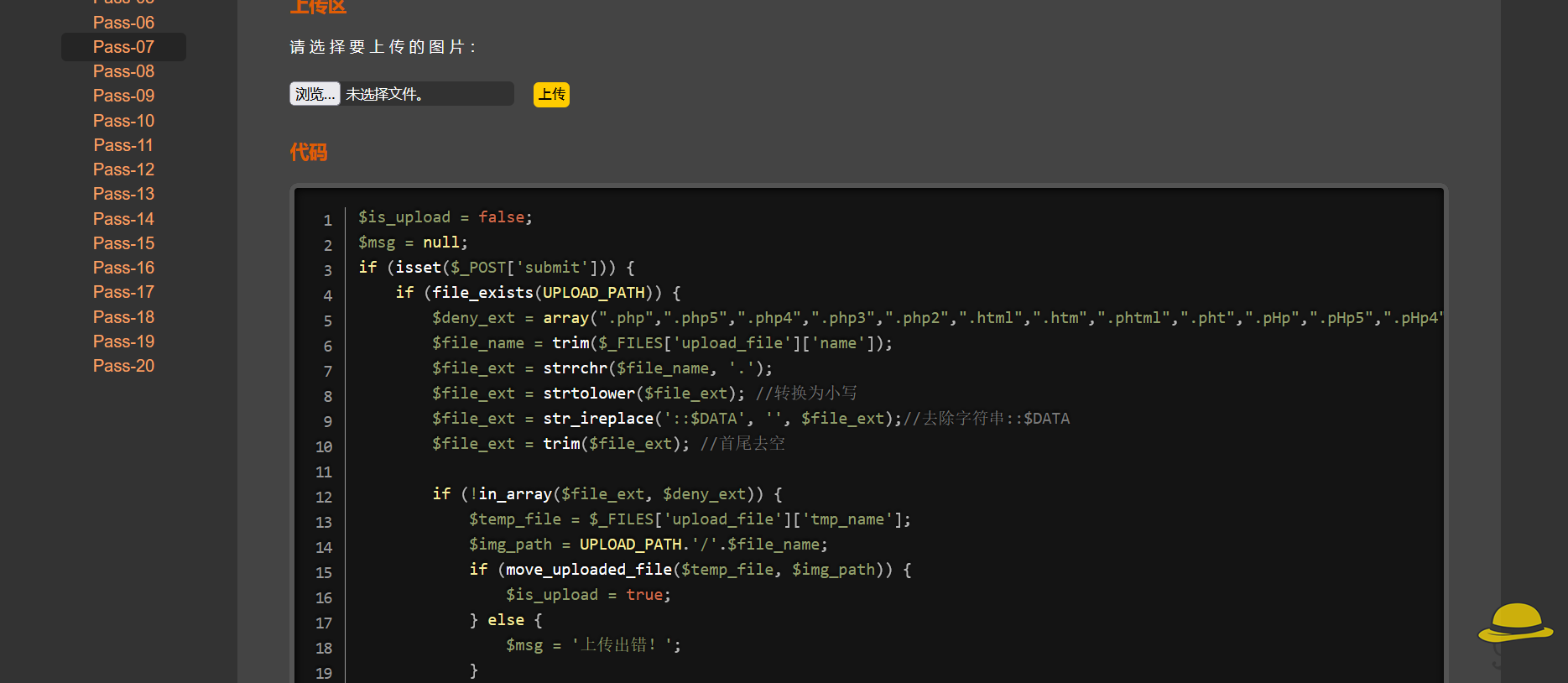Viewport: 1568px width, 683px height.
Task: Click the 未选择文件 file name field
Action: (x=426, y=94)
